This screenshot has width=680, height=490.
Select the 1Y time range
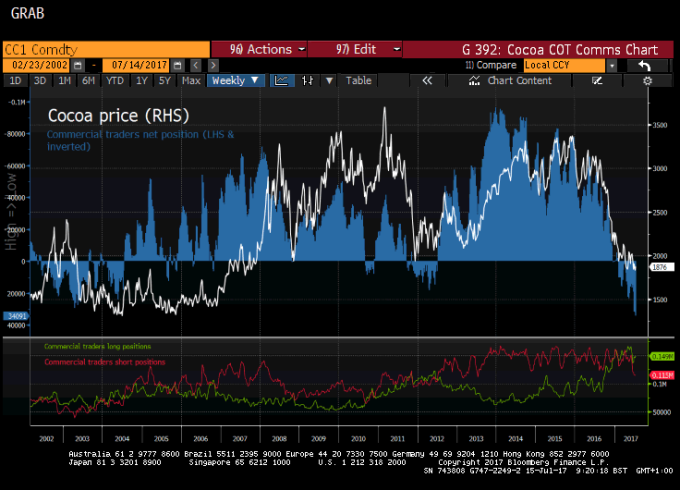tap(141, 80)
